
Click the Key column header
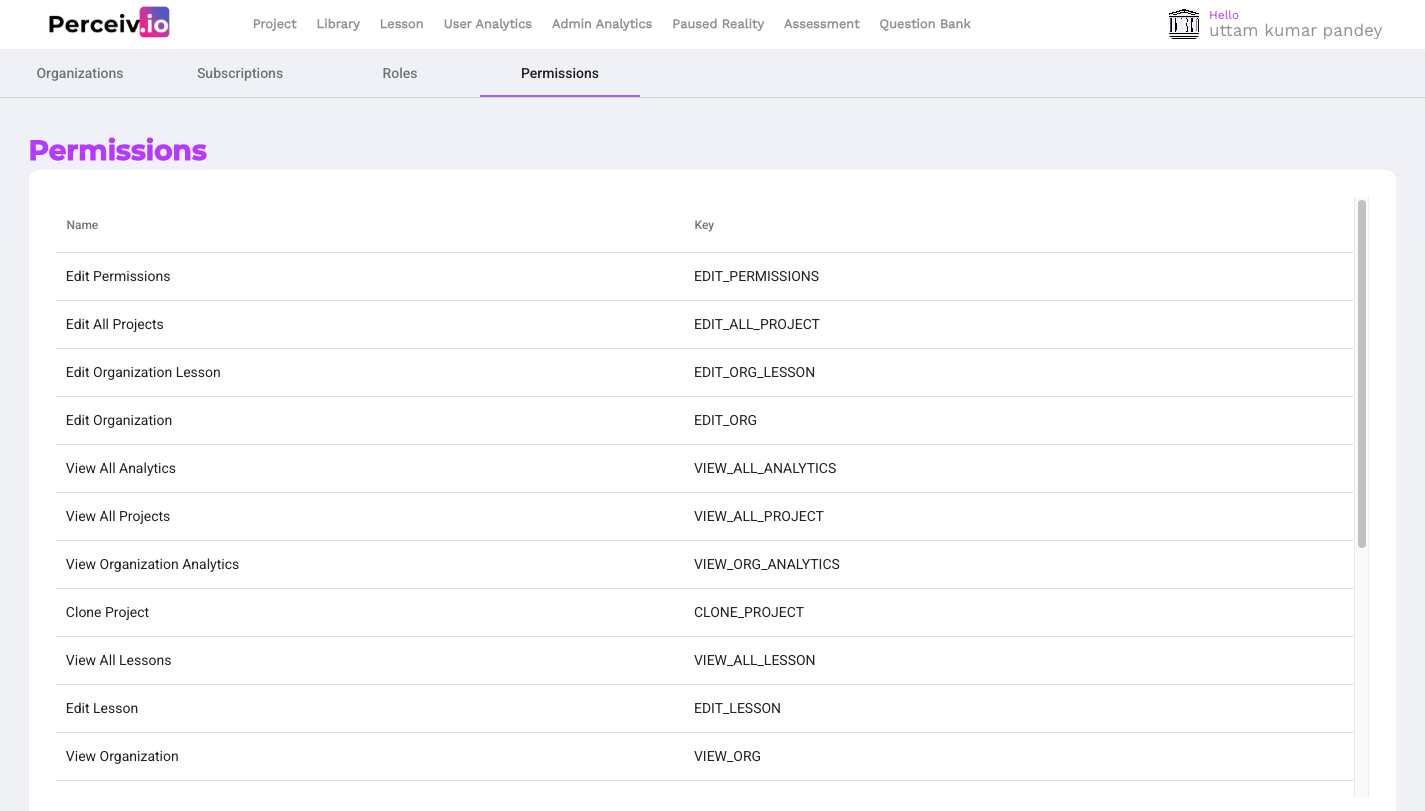[x=704, y=225]
